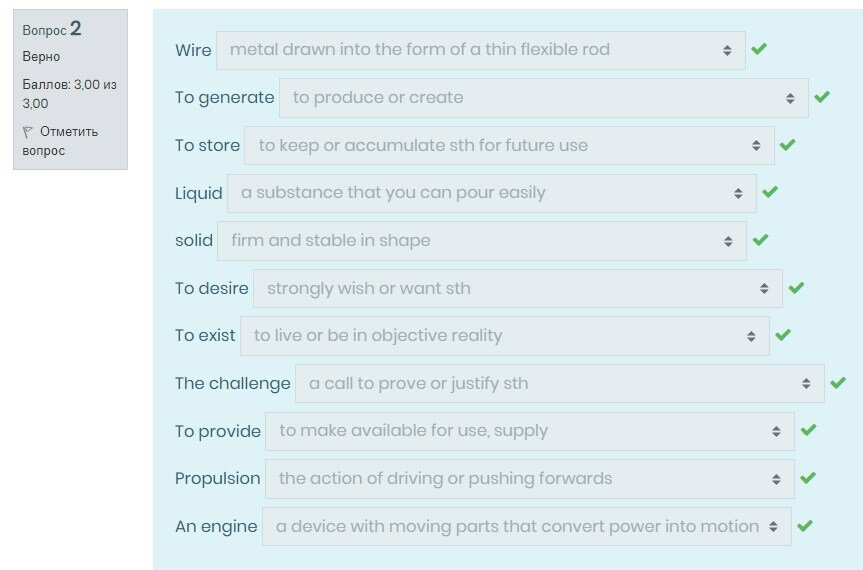Open the Liquid definition dropdown
The width and height of the screenshot is (863, 570).
coord(491,193)
